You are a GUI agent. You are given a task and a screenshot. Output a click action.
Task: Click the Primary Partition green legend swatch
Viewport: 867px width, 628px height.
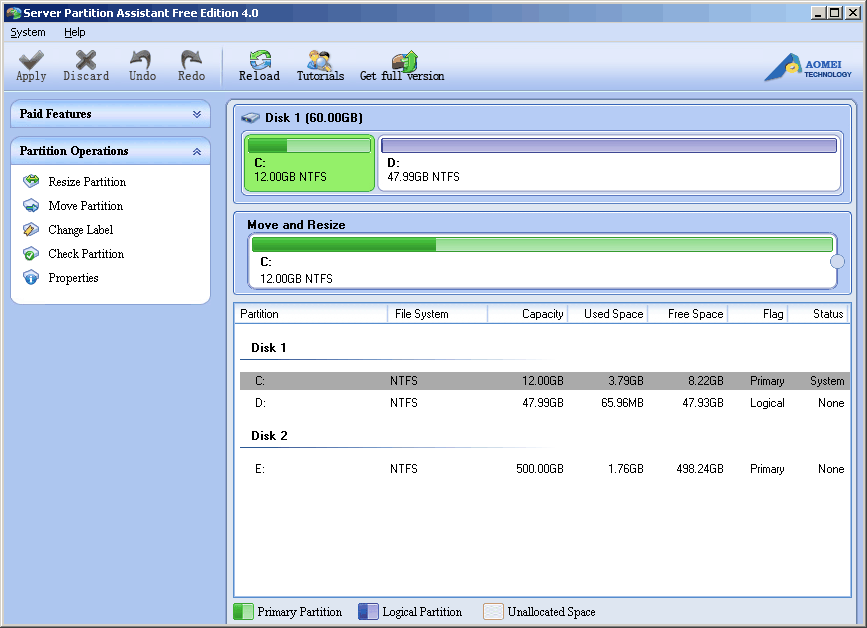click(243, 611)
